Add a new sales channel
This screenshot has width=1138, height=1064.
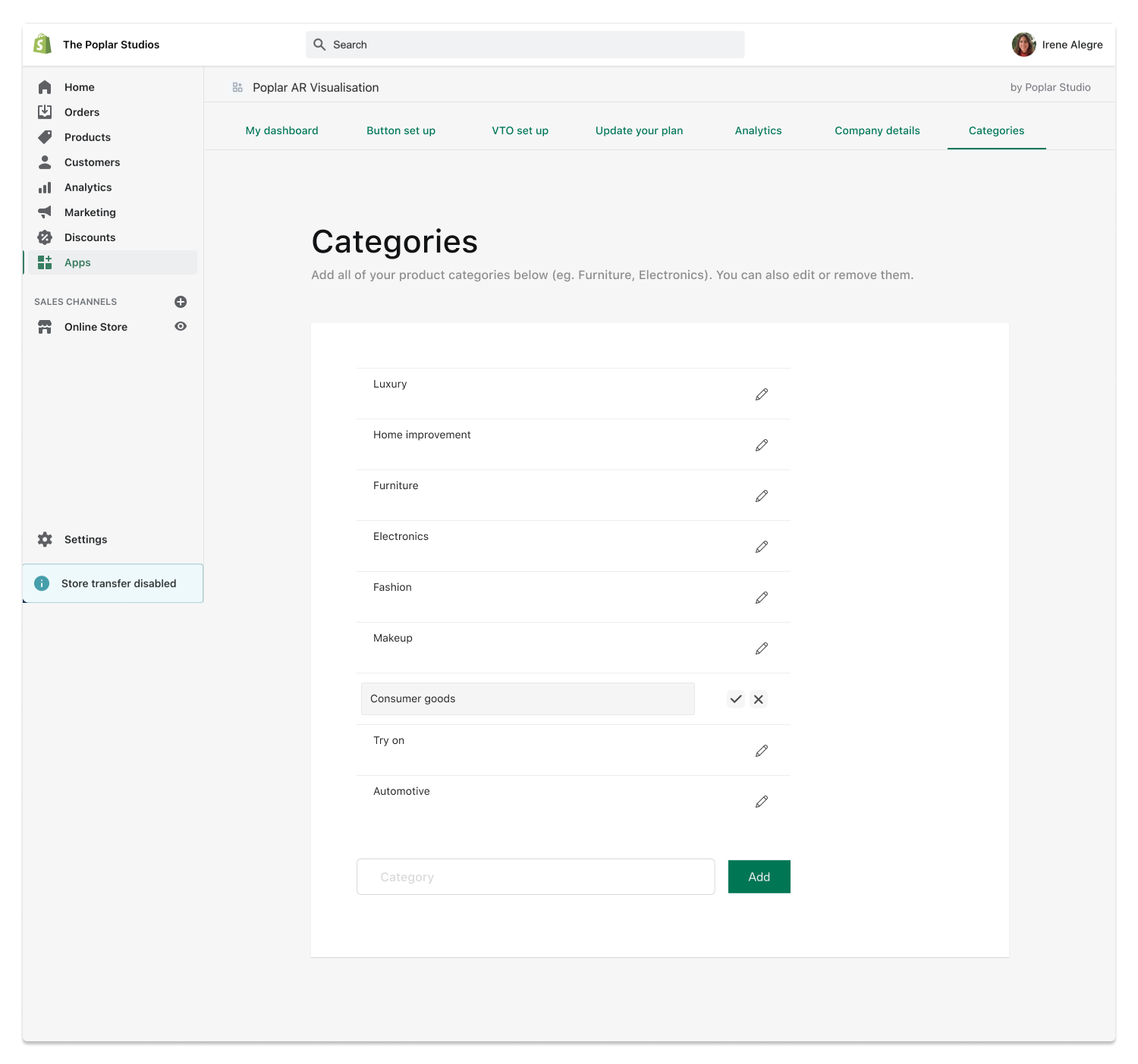tap(181, 302)
